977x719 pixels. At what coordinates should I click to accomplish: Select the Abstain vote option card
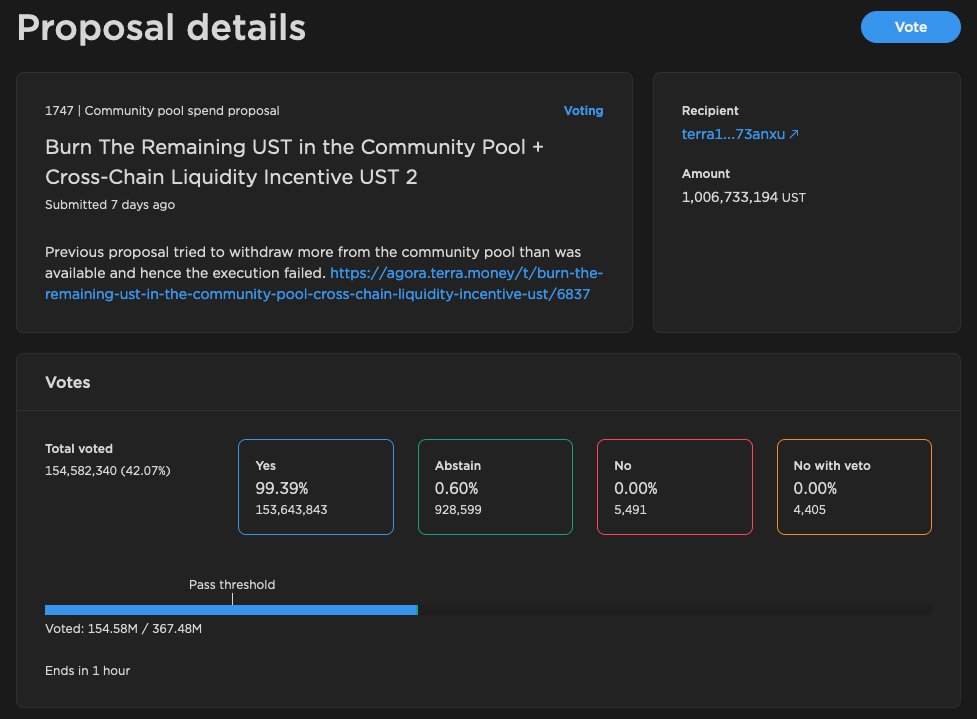495,487
